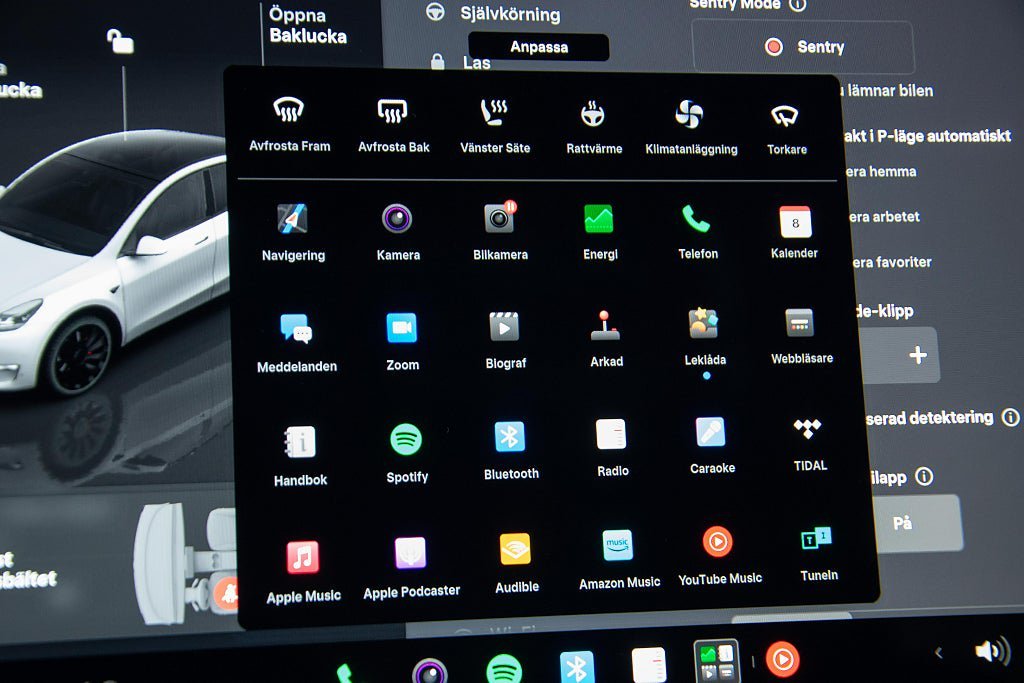Tap the plus button under the clip setting

[x=918, y=355]
